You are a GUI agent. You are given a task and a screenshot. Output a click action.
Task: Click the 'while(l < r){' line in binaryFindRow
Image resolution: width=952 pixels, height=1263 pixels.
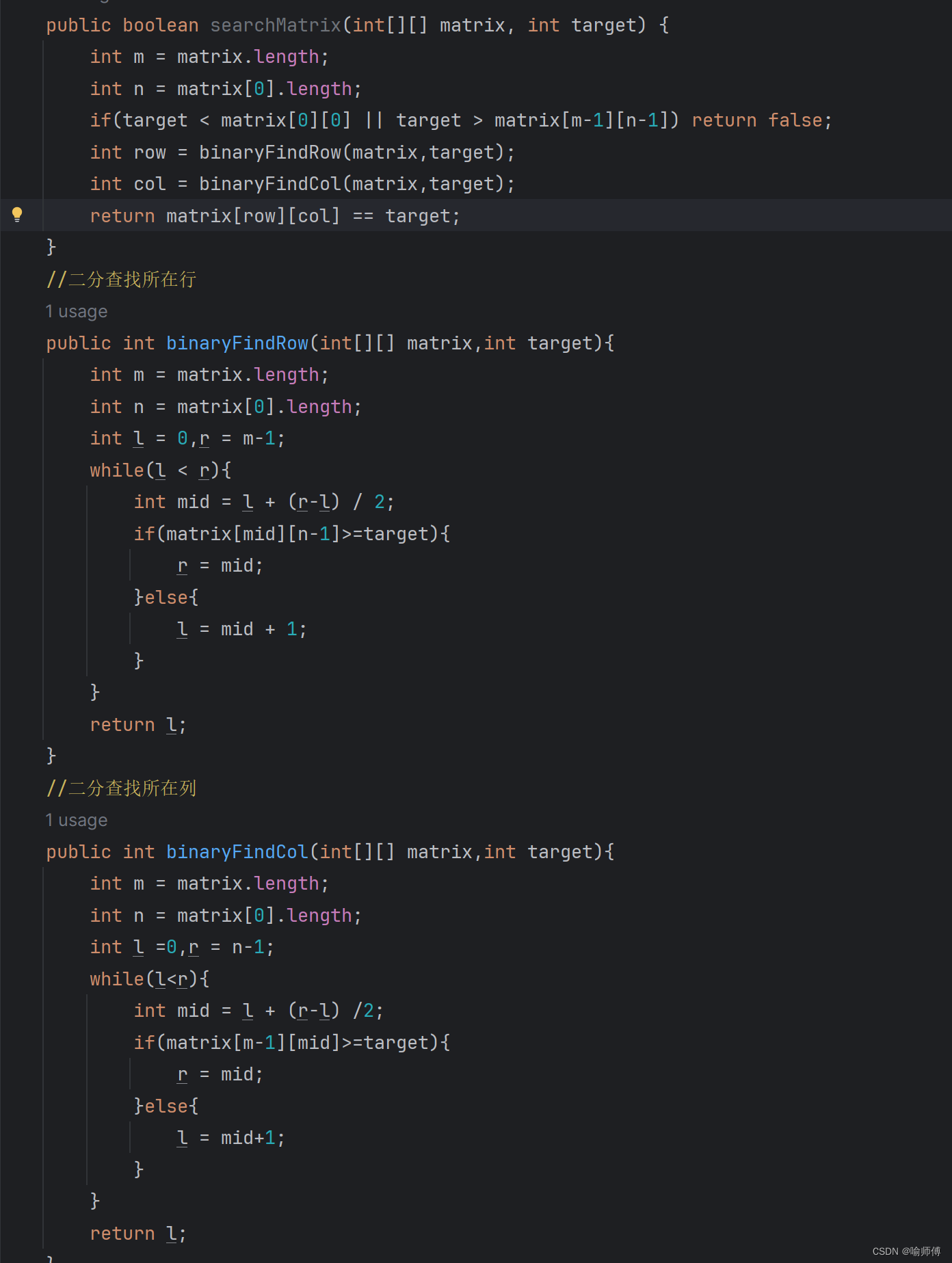[161, 470]
